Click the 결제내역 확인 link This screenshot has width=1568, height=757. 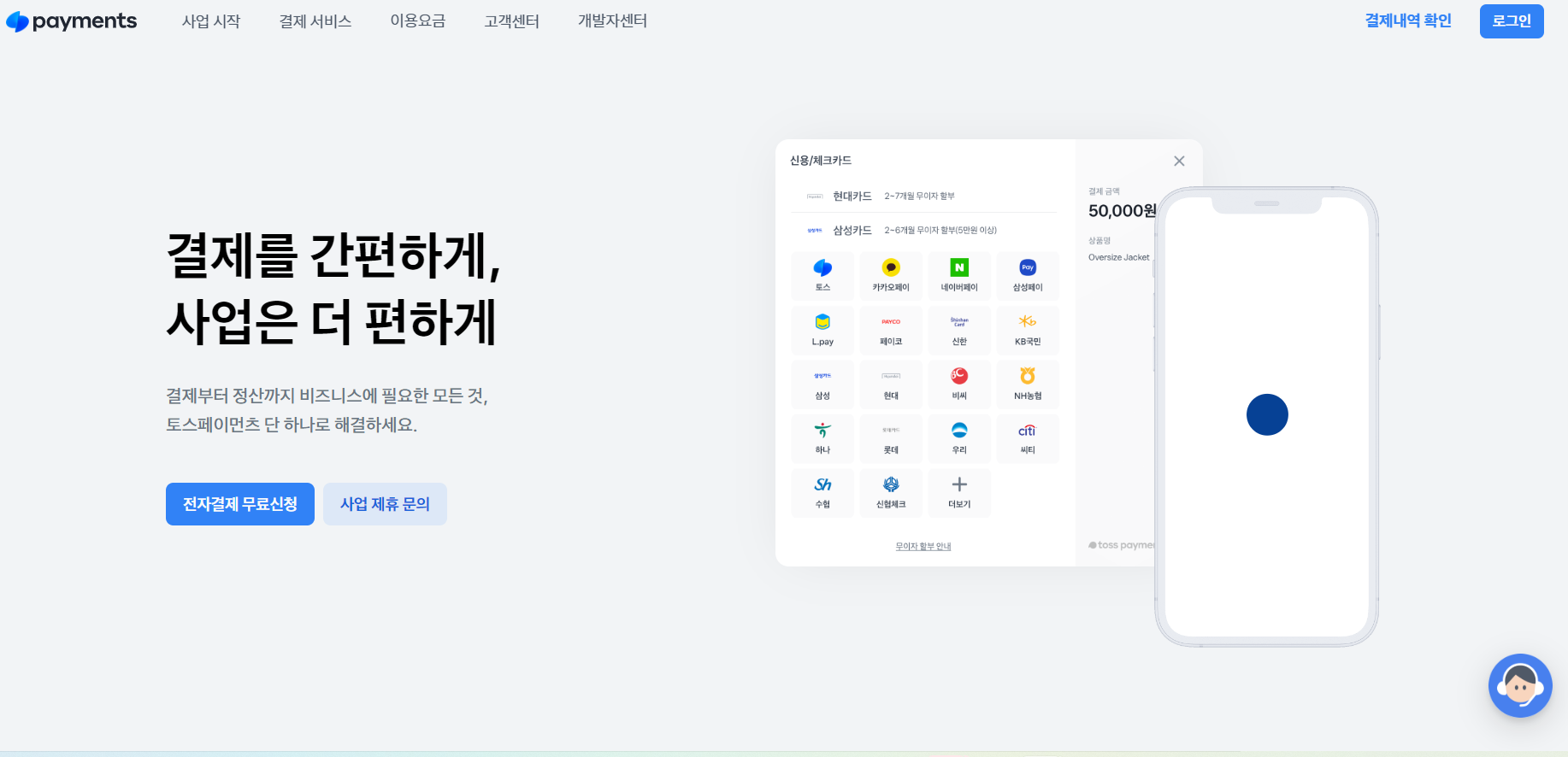pos(1408,21)
